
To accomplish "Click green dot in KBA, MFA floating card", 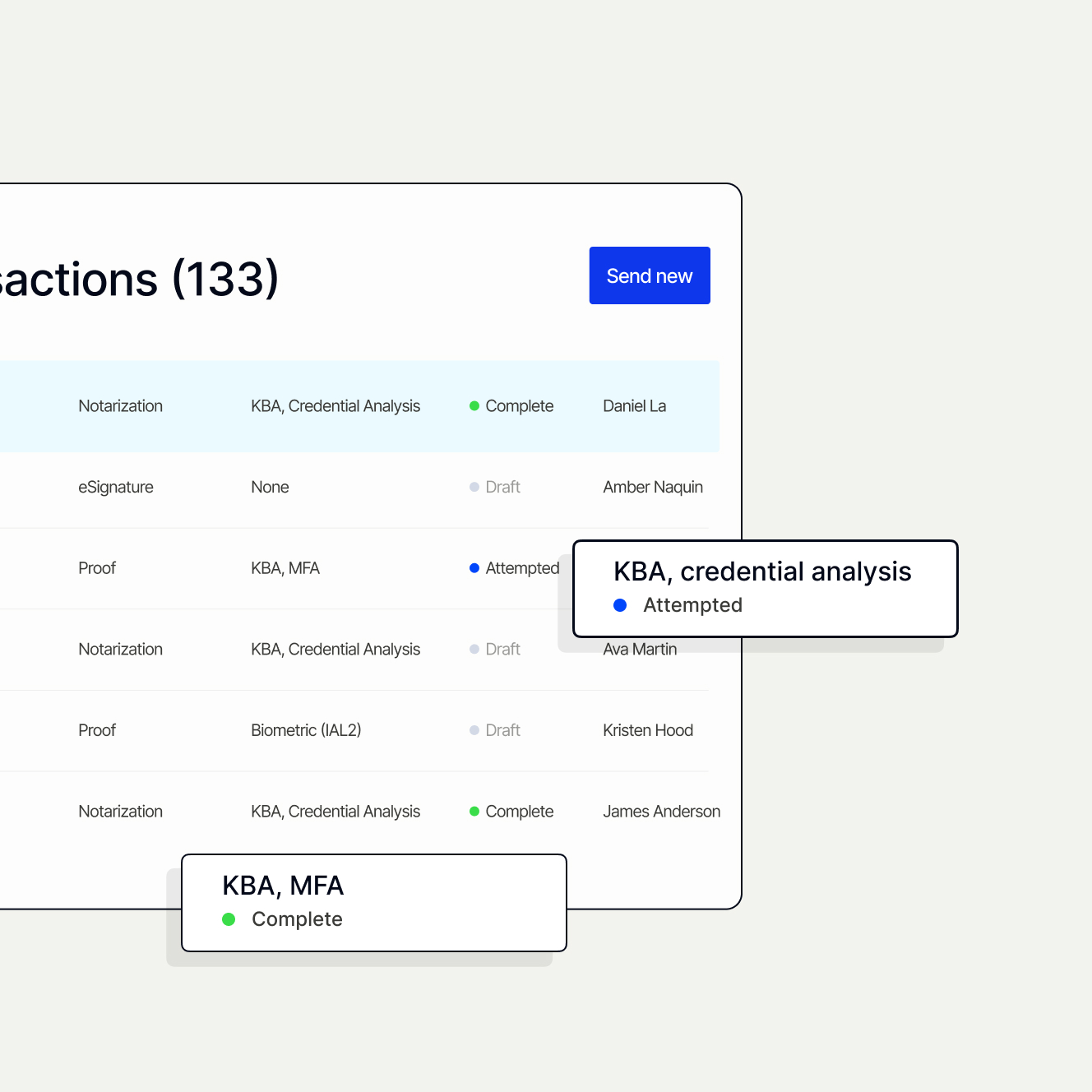I will (x=229, y=919).
